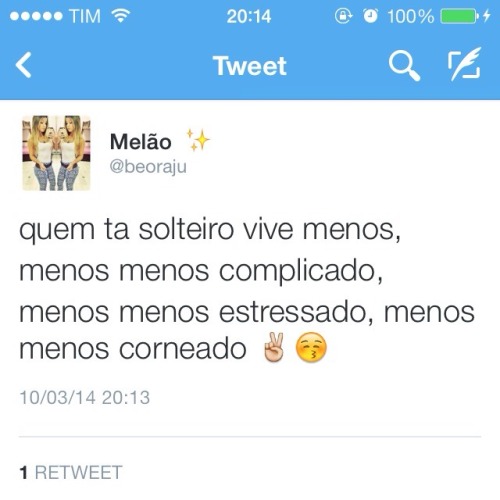
Task: Click the green battery indicator
Action: click(x=459, y=16)
